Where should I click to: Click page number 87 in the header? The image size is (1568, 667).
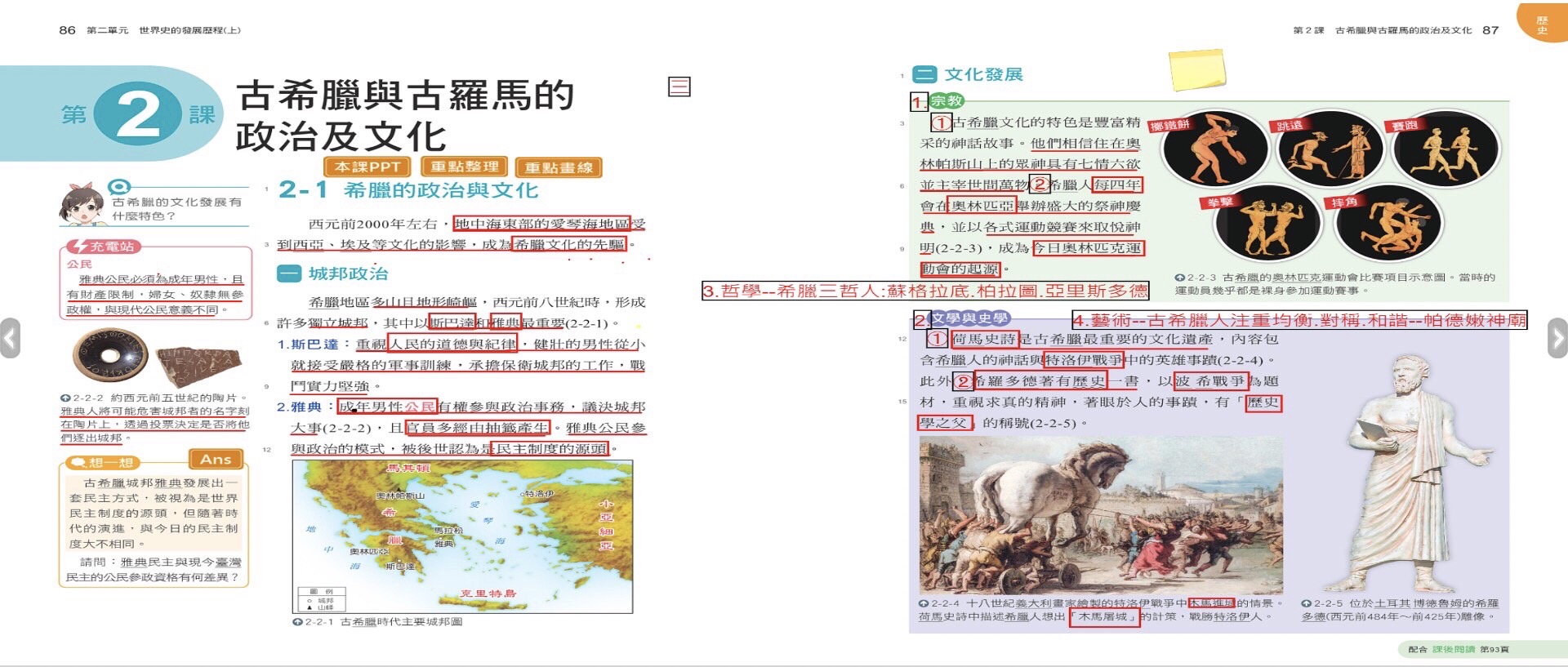click(x=1490, y=30)
